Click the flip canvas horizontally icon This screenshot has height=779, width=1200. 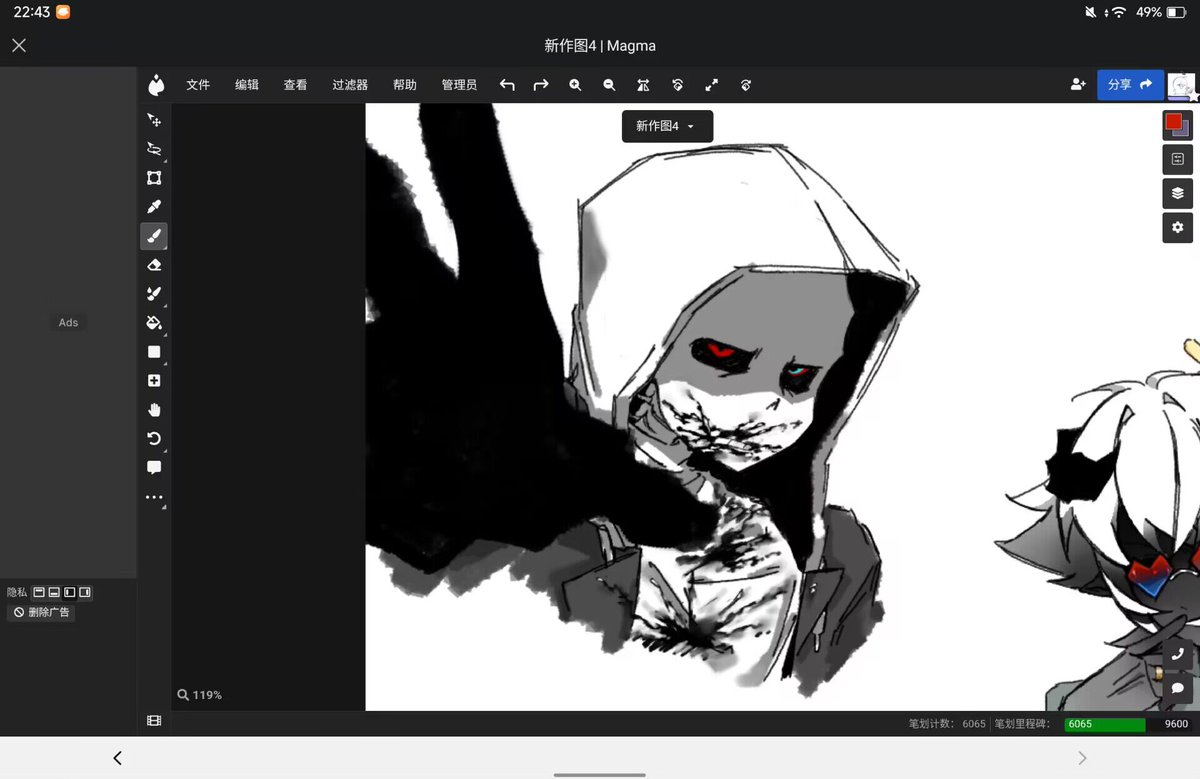pos(643,85)
